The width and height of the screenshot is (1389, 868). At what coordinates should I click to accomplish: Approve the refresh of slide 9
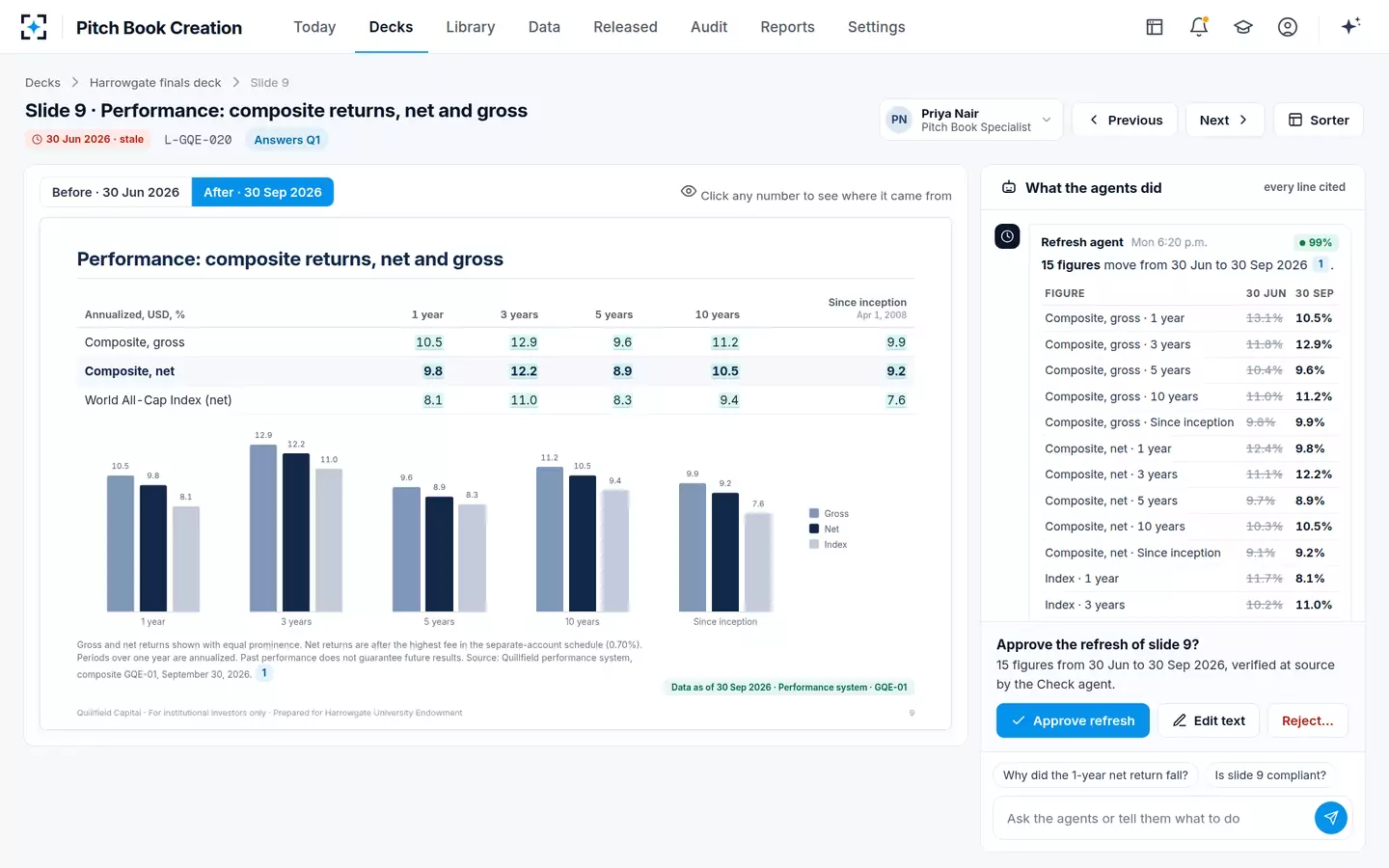1073,720
